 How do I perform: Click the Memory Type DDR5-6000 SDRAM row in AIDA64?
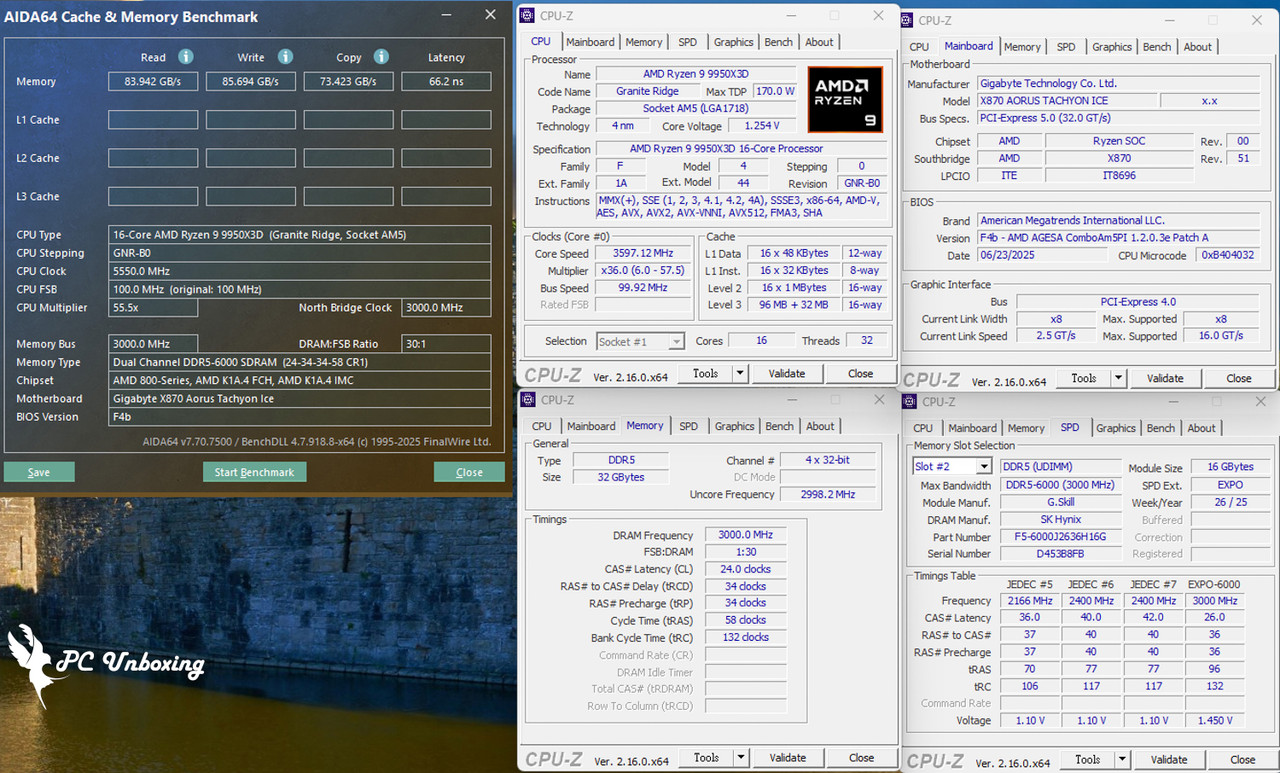(301, 362)
